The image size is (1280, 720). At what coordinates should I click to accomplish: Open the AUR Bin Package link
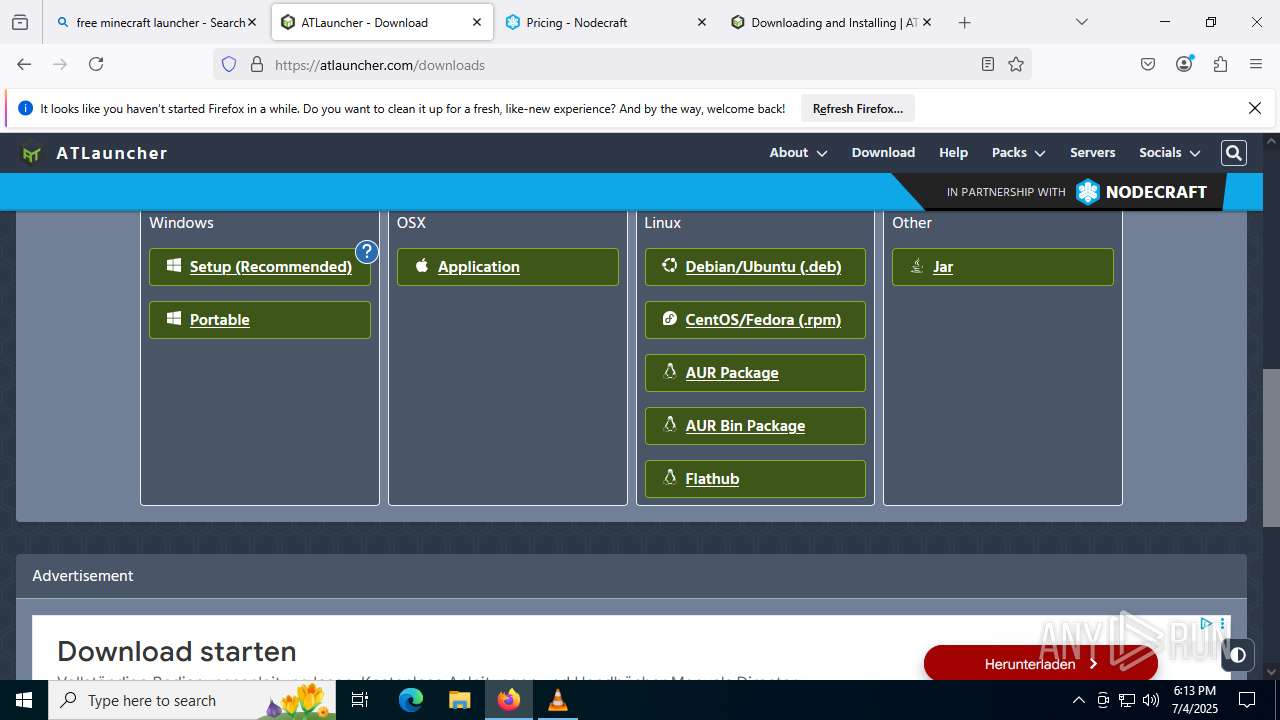[755, 426]
